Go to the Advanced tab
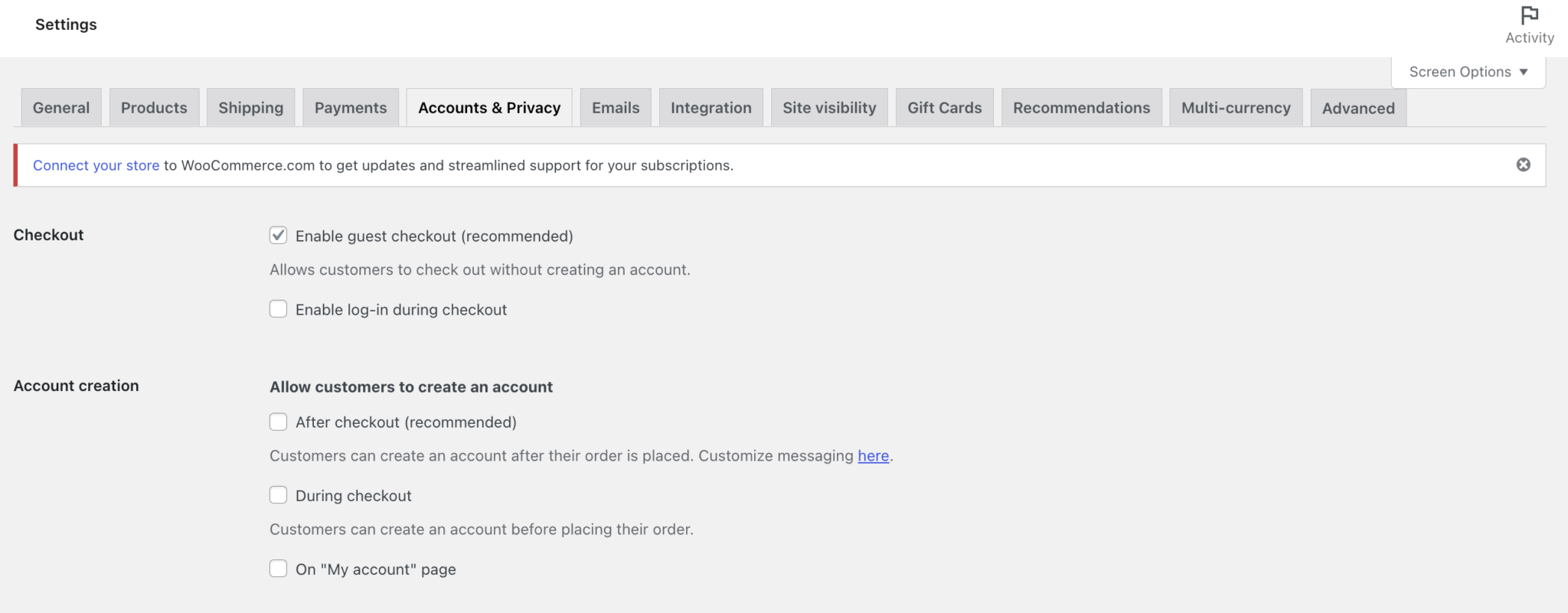The height and width of the screenshot is (613, 1568). coord(1358,109)
